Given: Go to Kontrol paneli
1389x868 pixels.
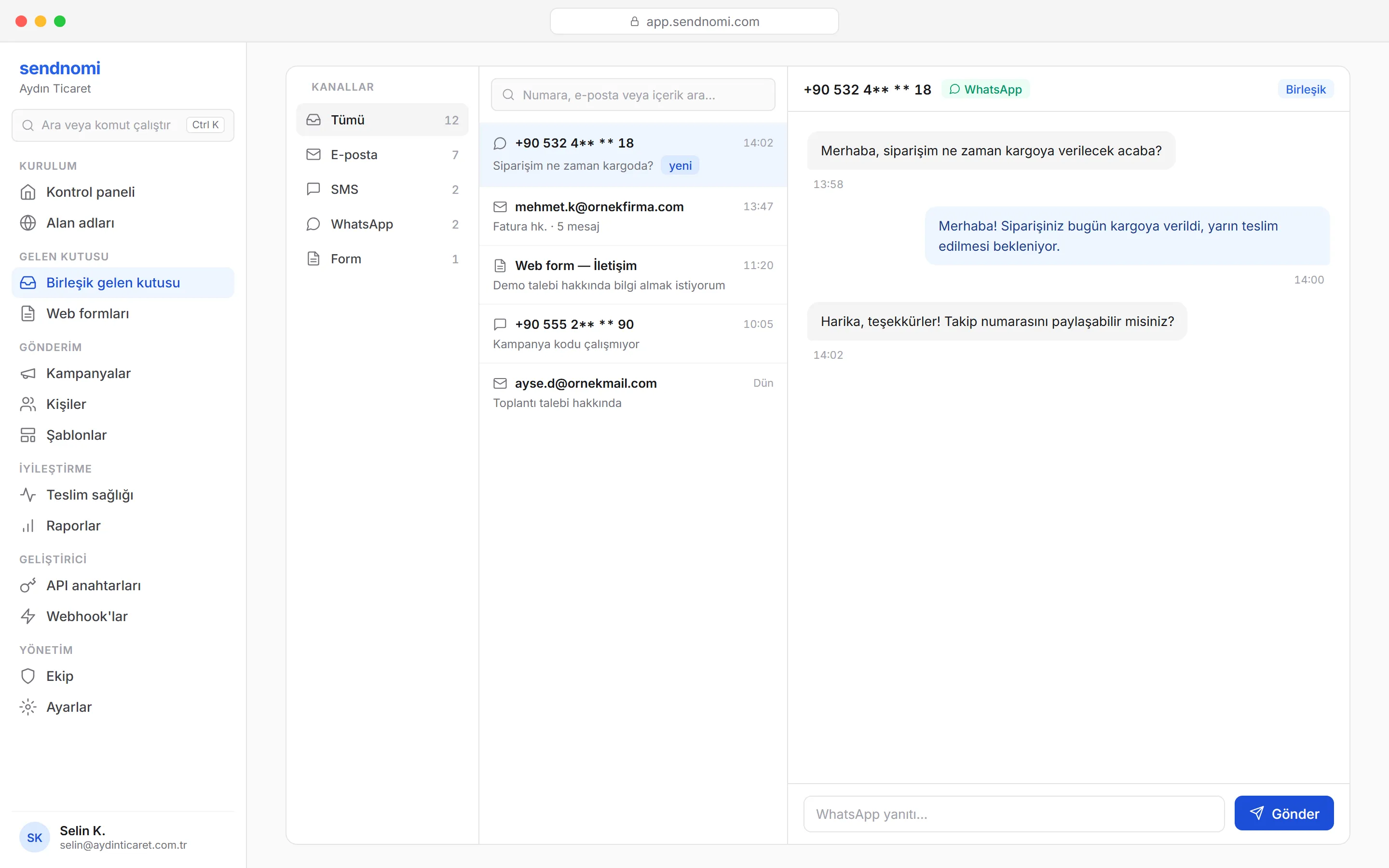Looking at the screenshot, I should click(x=123, y=192).
